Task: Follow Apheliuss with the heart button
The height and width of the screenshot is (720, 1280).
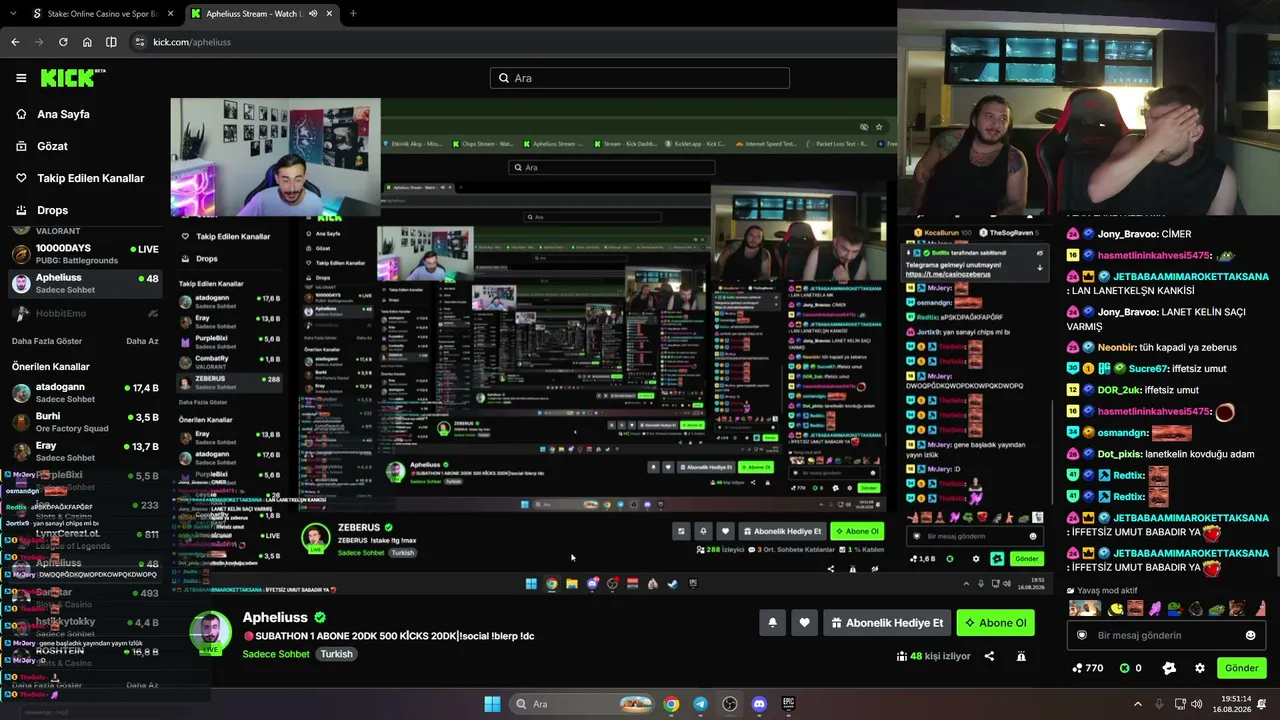Action: click(x=804, y=623)
